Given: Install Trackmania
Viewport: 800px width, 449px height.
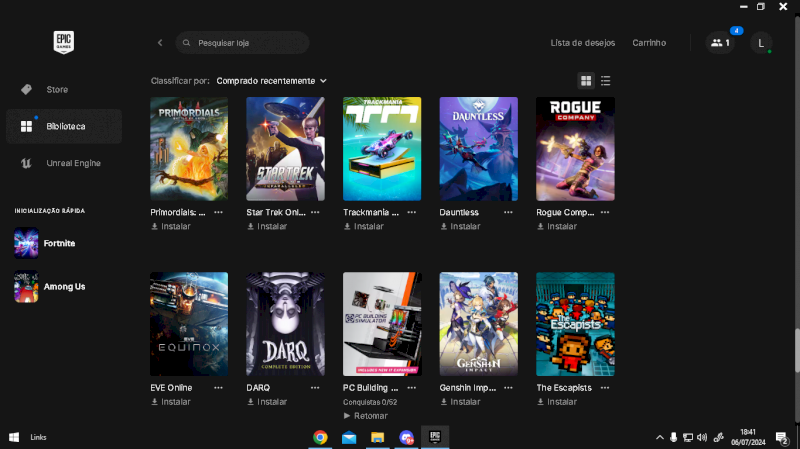Looking at the screenshot, I should click(363, 227).
